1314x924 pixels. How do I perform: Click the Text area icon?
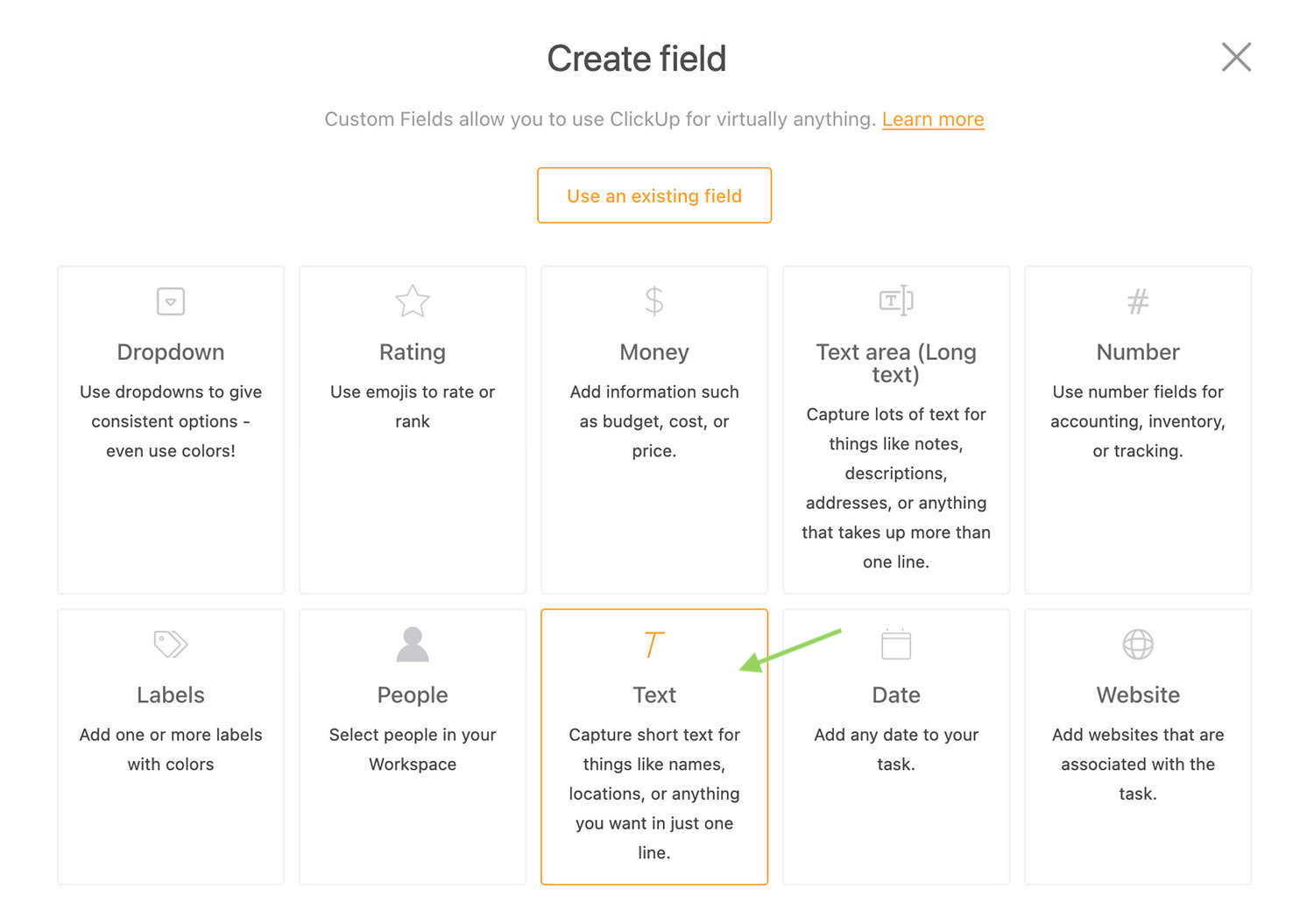pos(896,300)
